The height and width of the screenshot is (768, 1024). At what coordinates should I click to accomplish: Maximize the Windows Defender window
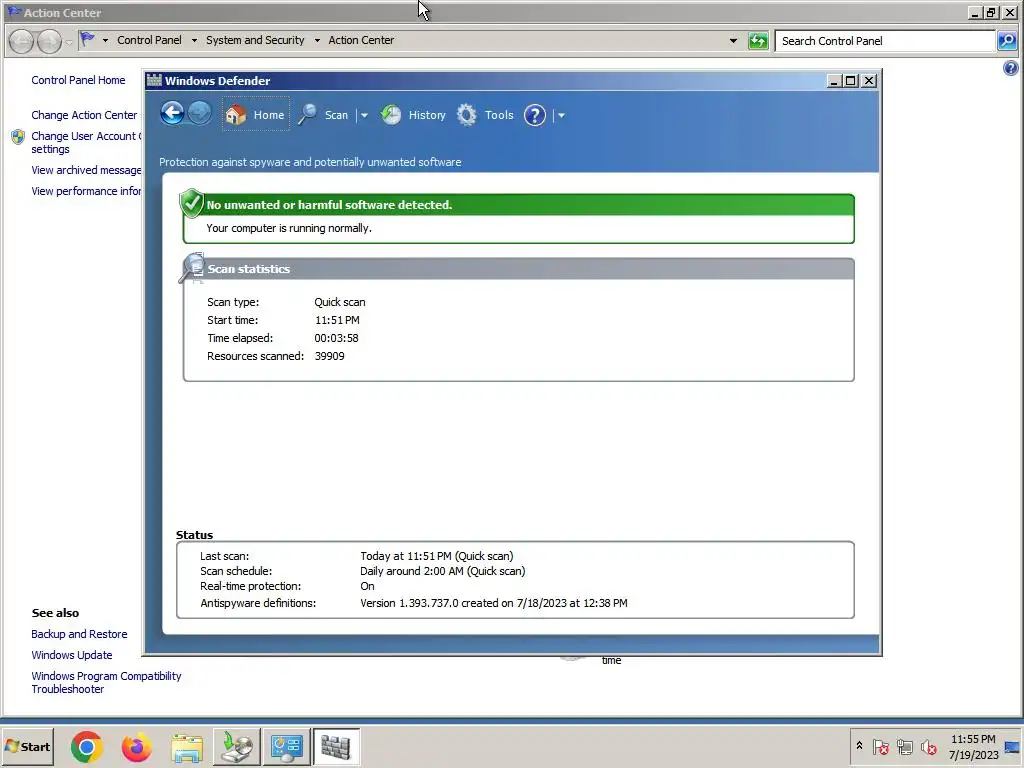851,80
